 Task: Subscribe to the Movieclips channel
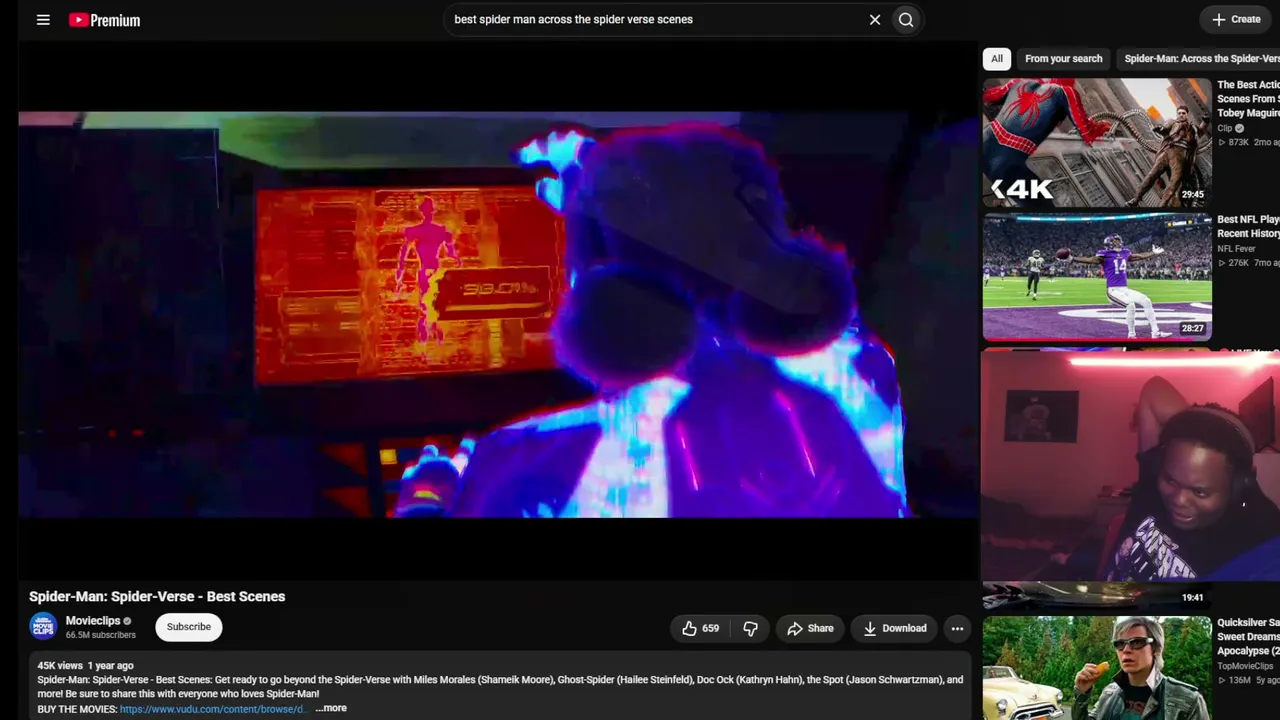(189, 627)
